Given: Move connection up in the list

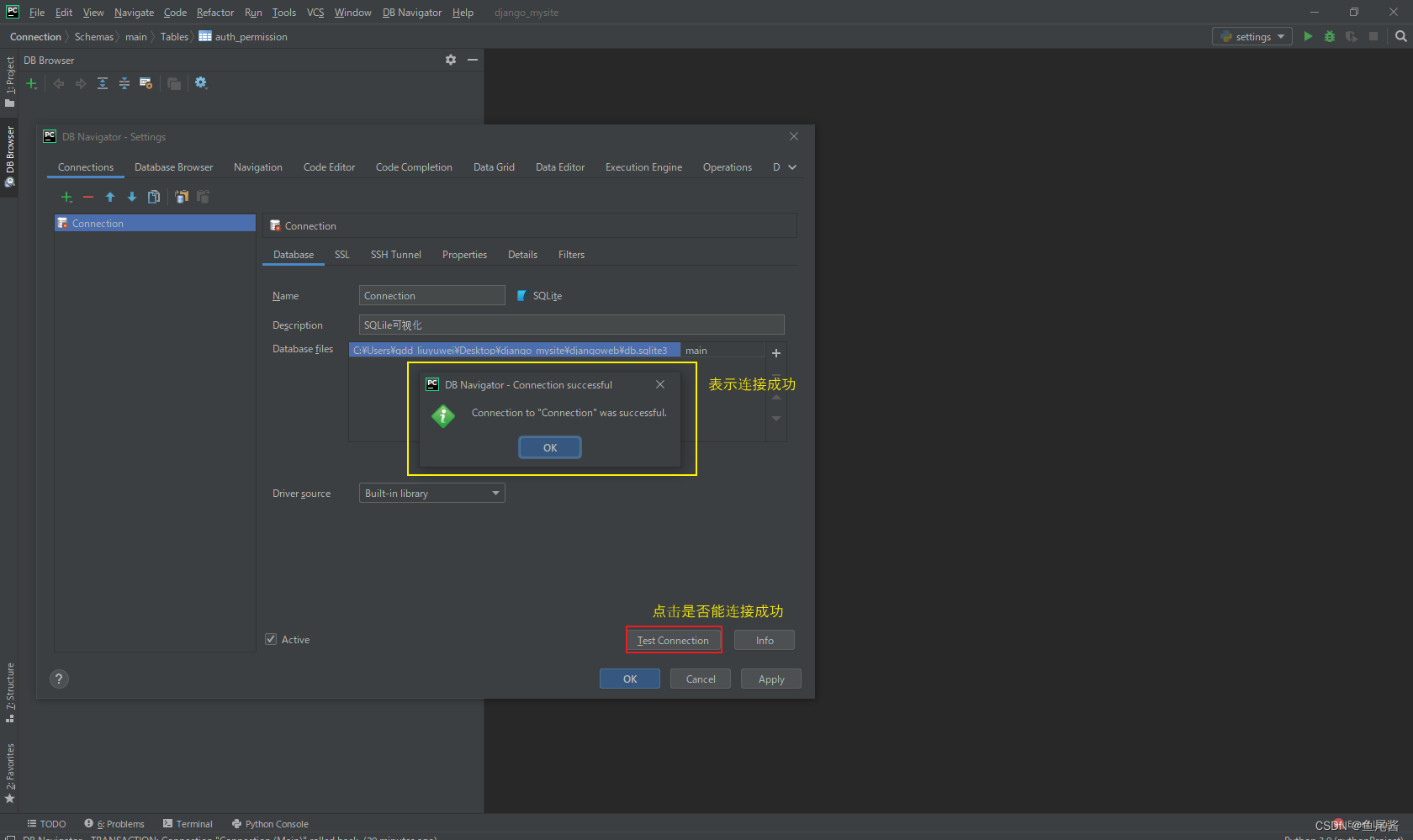Looking at the screenshot, I should pyautogui.click(x=110, y=197).
